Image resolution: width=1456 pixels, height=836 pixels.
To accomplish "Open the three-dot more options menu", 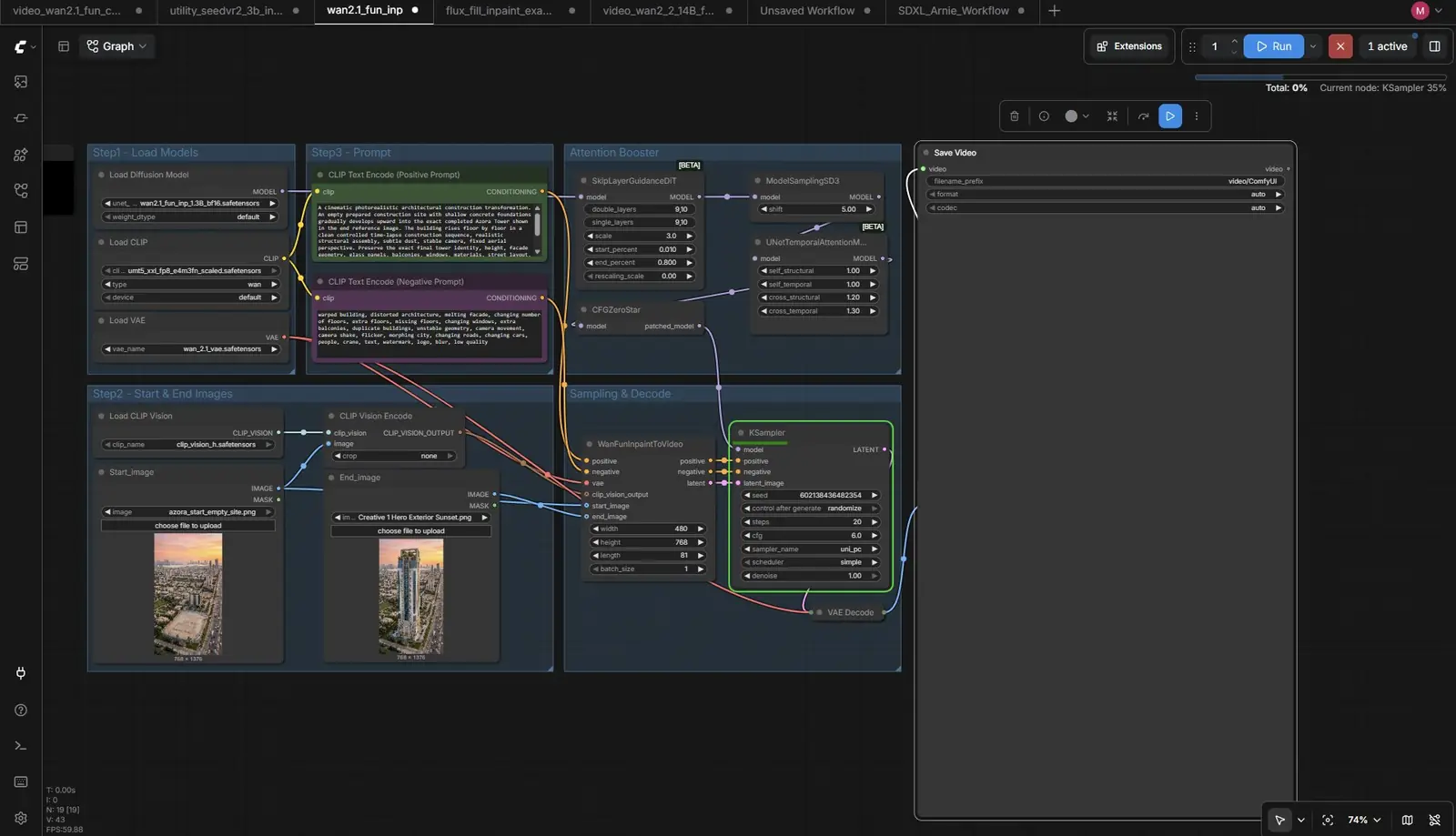I will point(1197,116).
